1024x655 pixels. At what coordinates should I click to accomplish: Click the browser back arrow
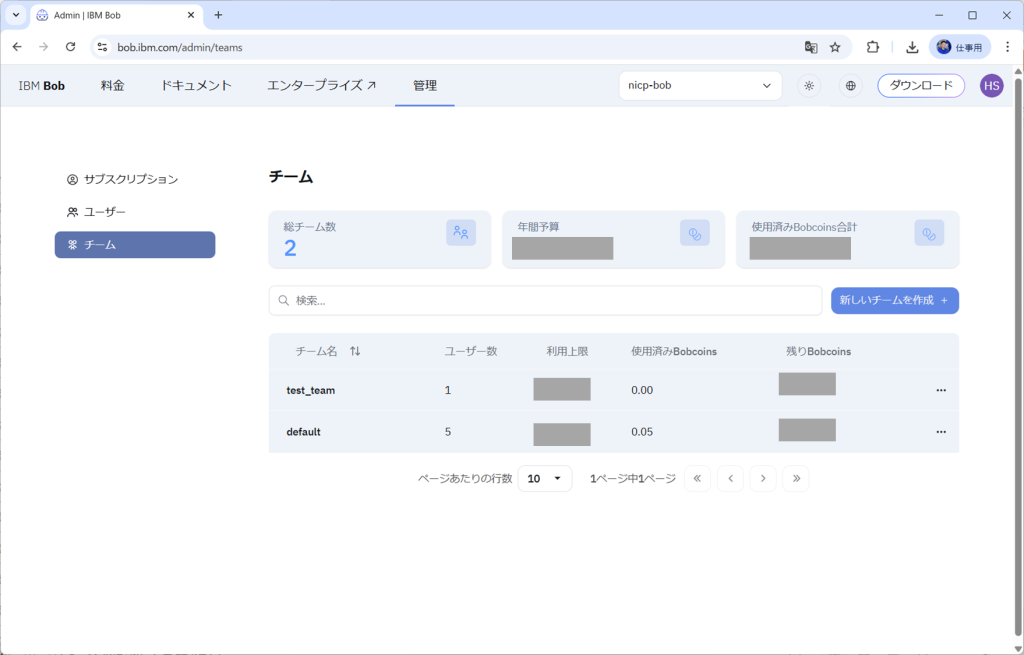click(17, 47)
